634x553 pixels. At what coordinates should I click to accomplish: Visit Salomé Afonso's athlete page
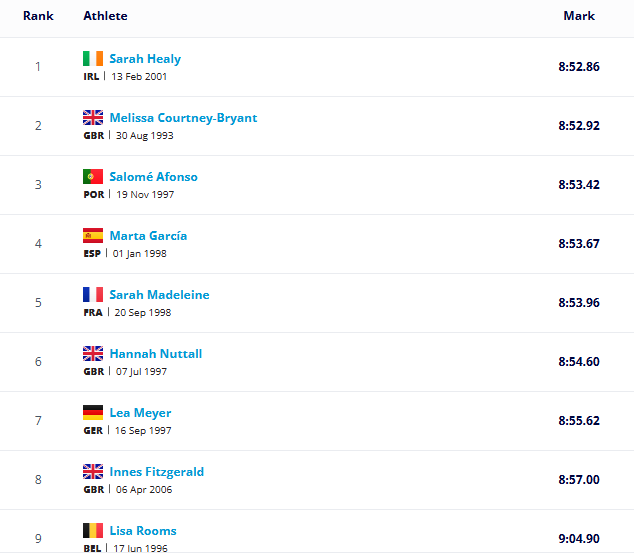(154, 177)
